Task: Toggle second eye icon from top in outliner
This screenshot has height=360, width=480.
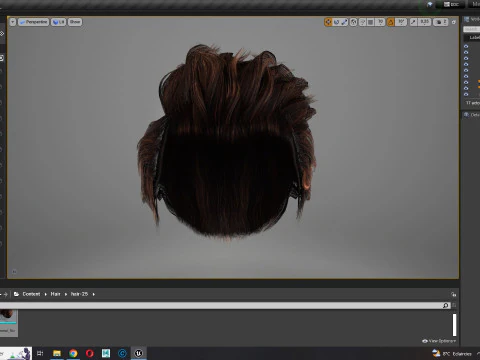Action: tap(466, 52)
